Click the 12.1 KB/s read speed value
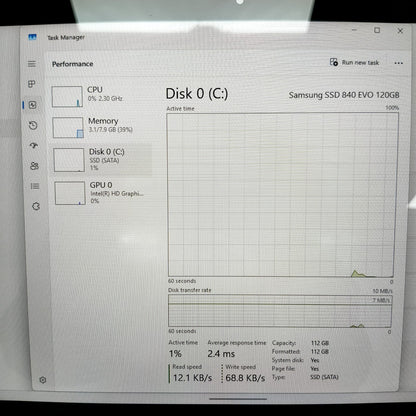 point(192,378)
